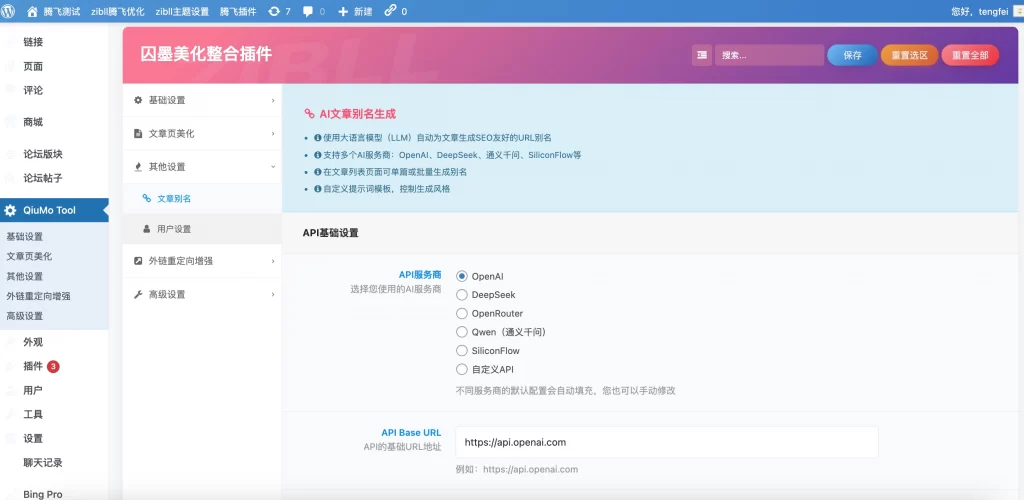Click the plugins update badge 3
The image size is (1024, 500).
[x=53, y=366]
